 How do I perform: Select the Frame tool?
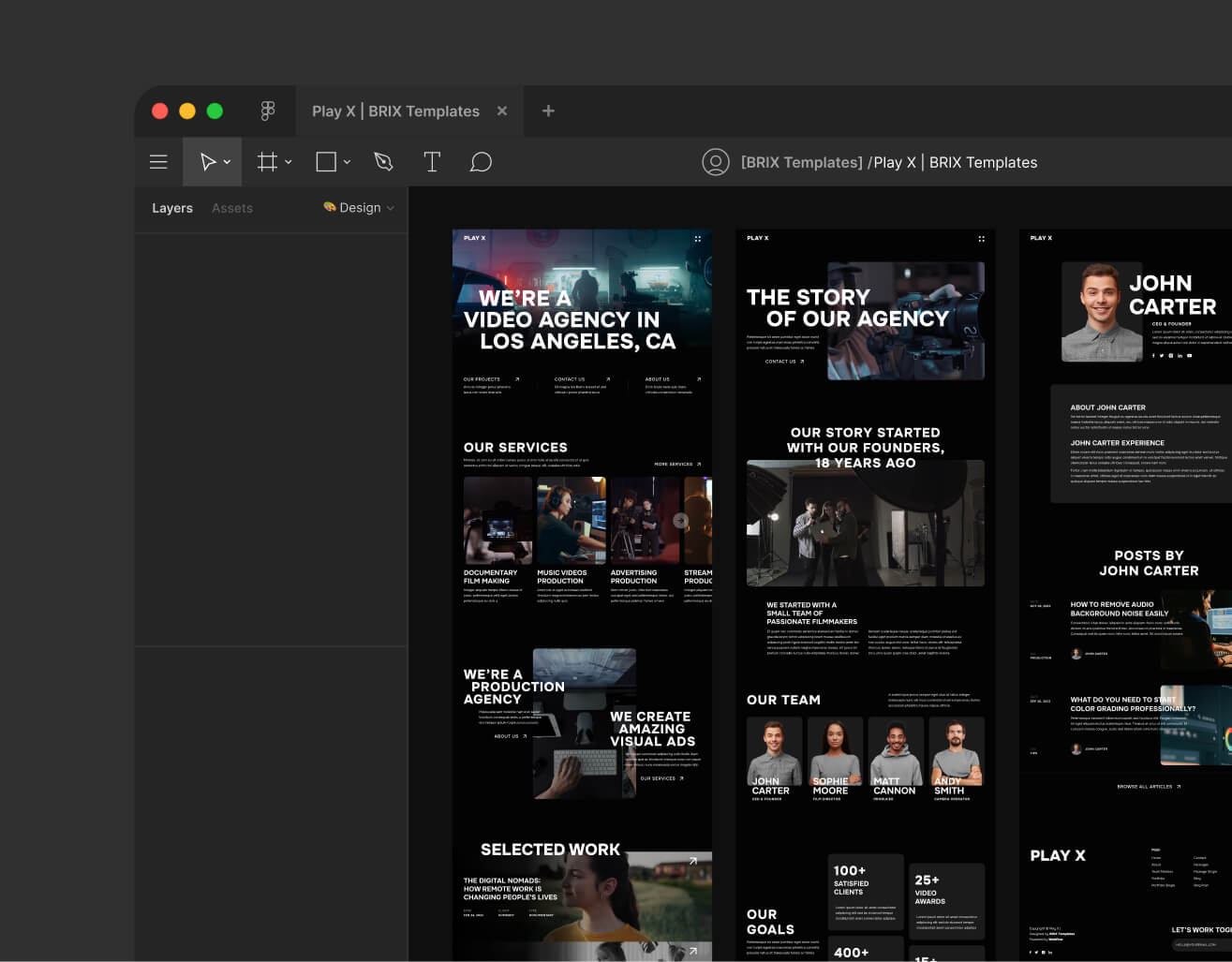[x=267, y=161]
